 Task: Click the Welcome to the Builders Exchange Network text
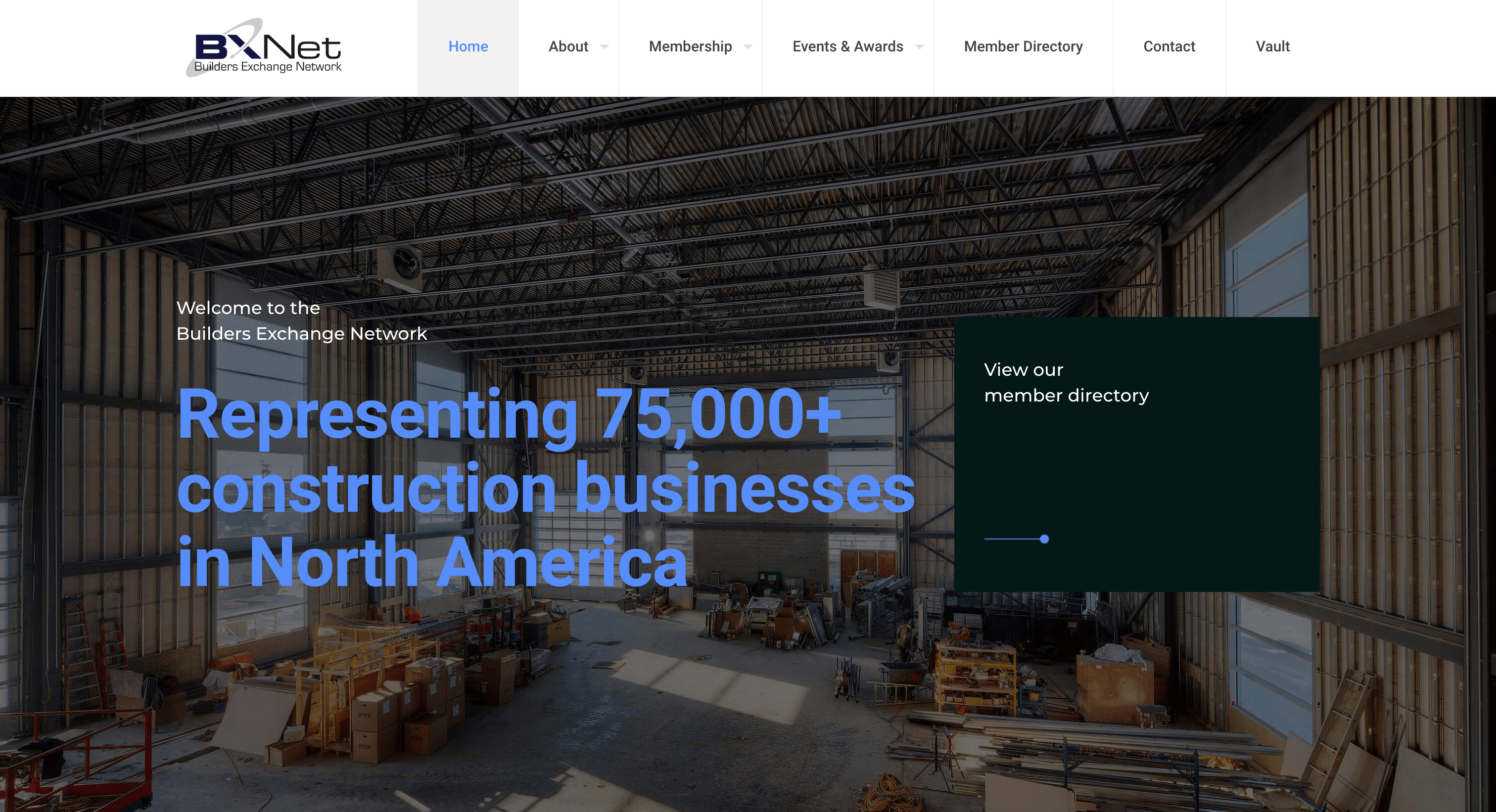pyautogui.click(x=301, y=320)
